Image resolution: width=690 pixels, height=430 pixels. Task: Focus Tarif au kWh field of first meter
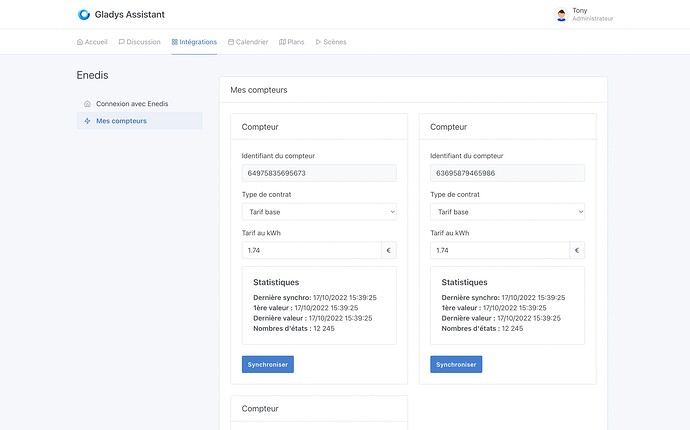[x=311, y=250]
